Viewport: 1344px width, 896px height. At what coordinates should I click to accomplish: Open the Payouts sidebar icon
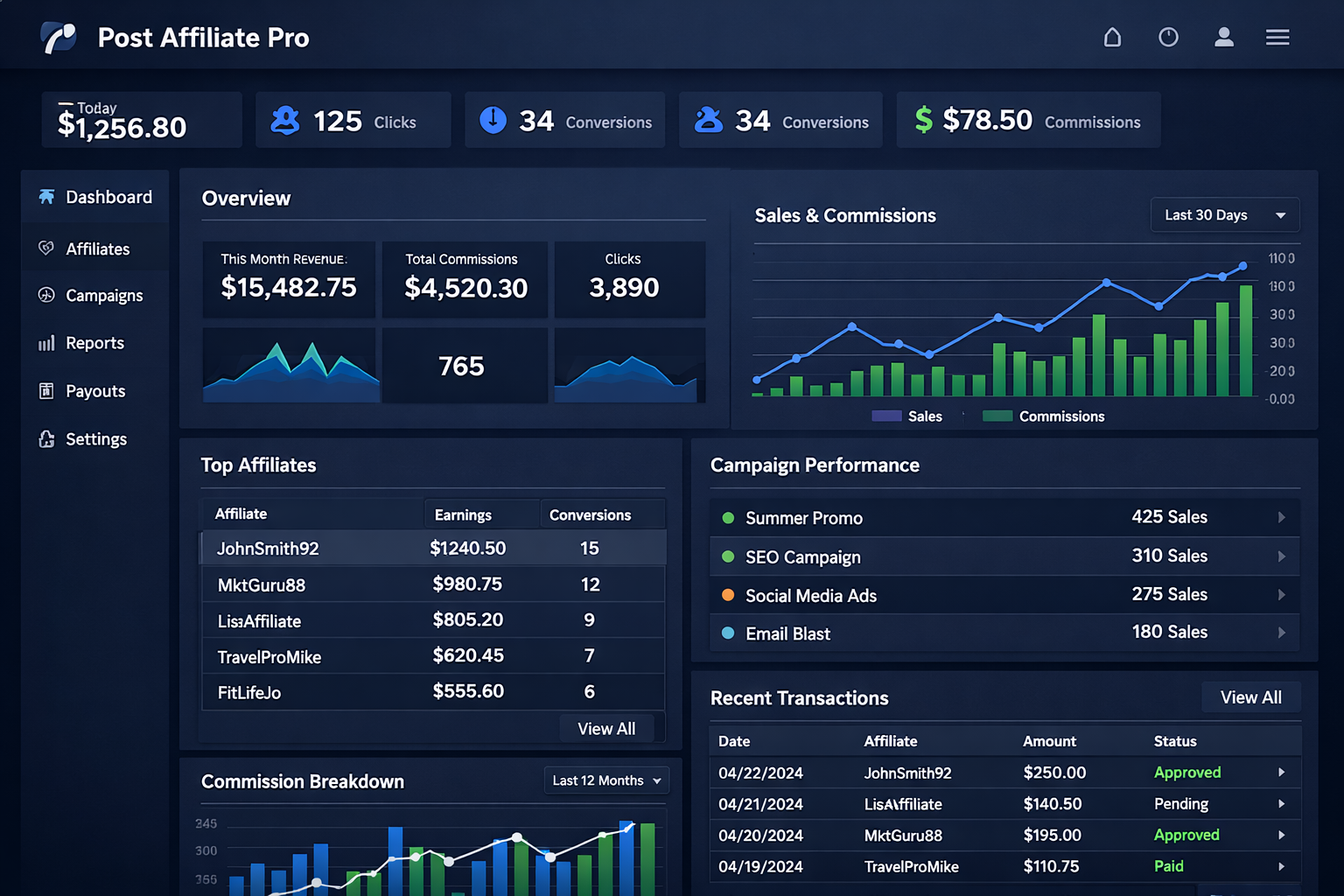(46, 391)
